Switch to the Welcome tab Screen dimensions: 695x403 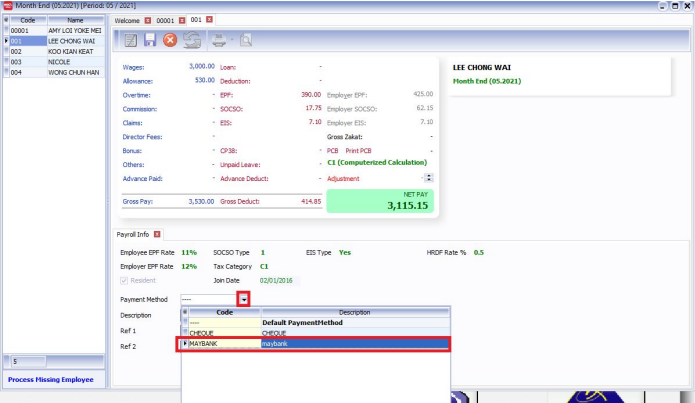(127, 20)
